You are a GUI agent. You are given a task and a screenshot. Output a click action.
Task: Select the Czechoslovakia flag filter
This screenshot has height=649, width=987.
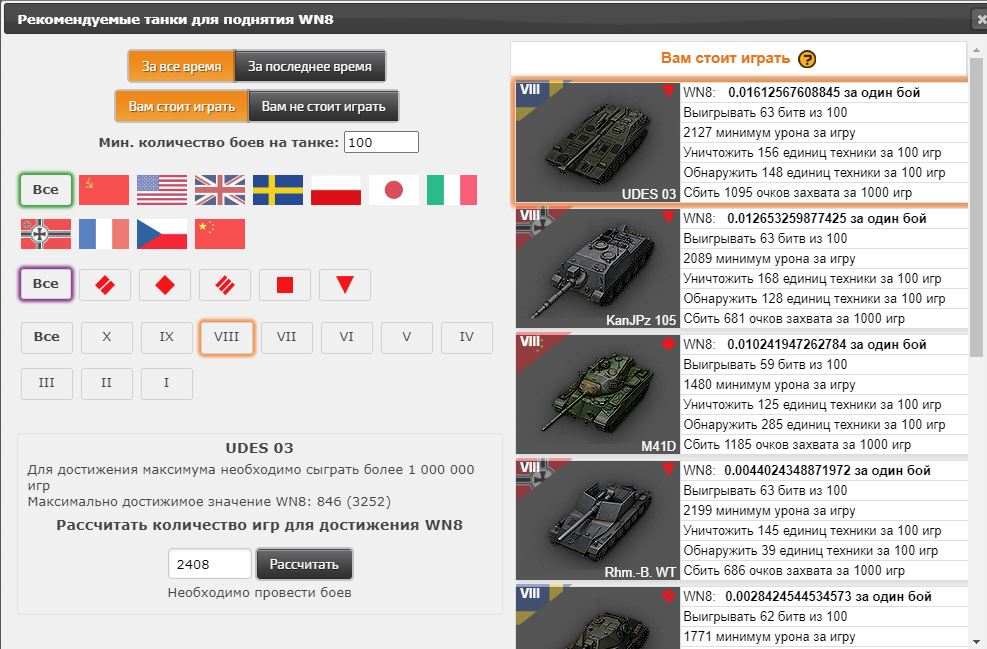(x=162, y=234)
